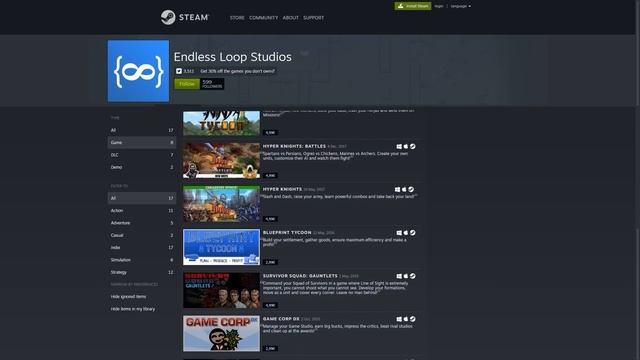Image resolution: width=640 pixels, height=360 pixels.
Task: Open Hyper Knights: Battles thumbnail
Action: click(221, 160)
